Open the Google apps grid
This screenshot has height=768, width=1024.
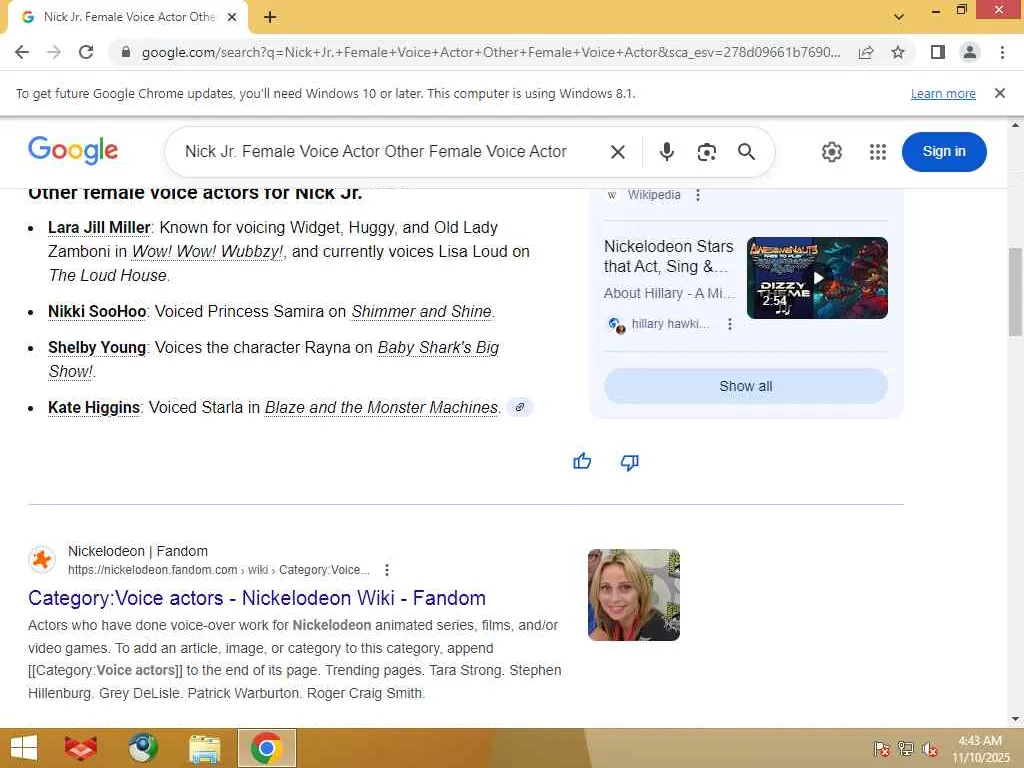[x=878, y=152]
